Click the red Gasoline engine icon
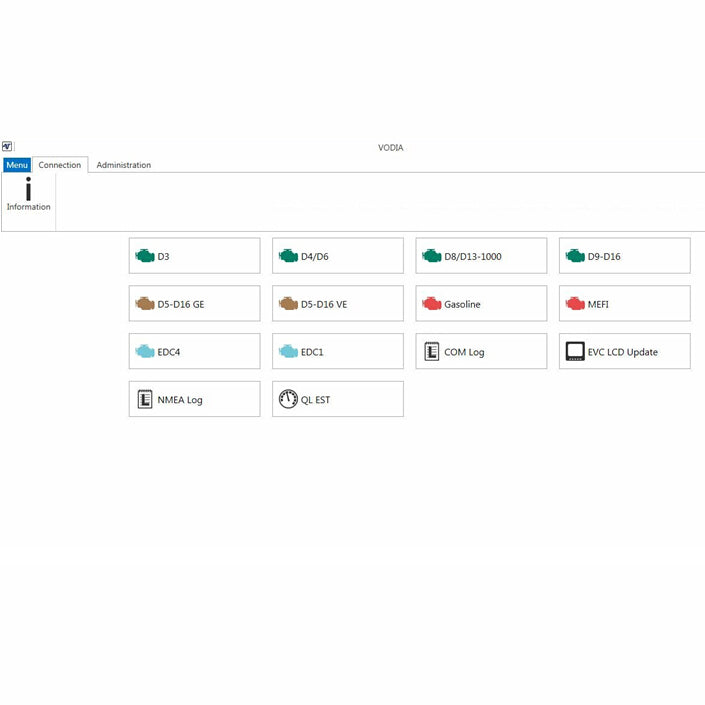705x705 pixels. [432, 304]
